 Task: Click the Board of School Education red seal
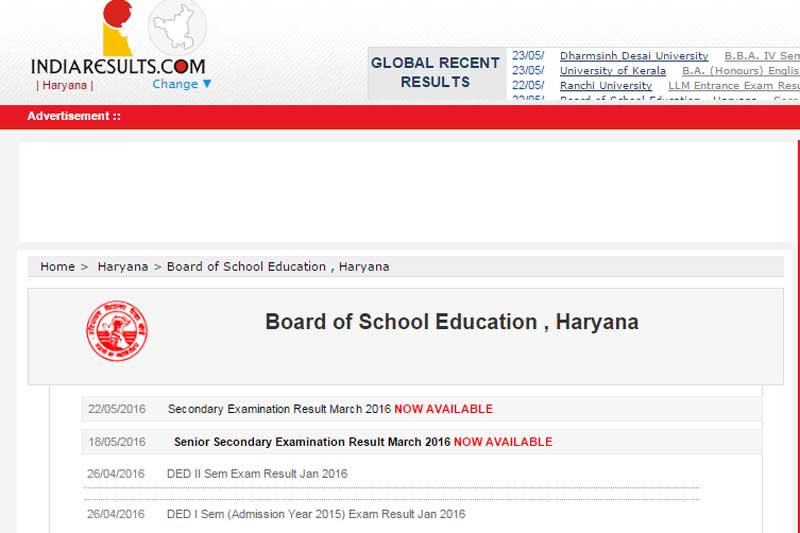(x=116, y=331)
